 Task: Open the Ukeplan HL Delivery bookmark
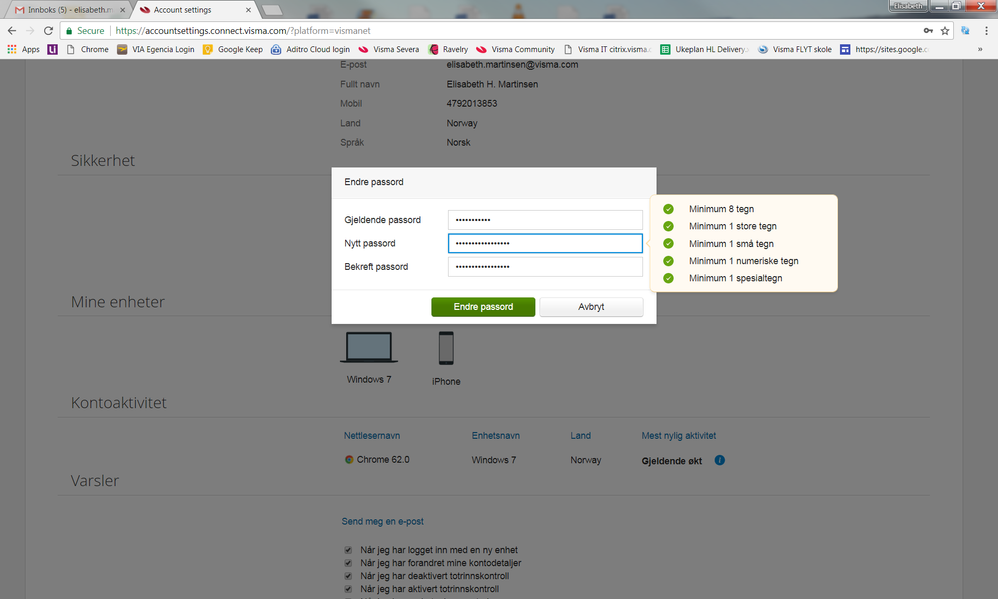pyautogui.click(x=705, y=49)
